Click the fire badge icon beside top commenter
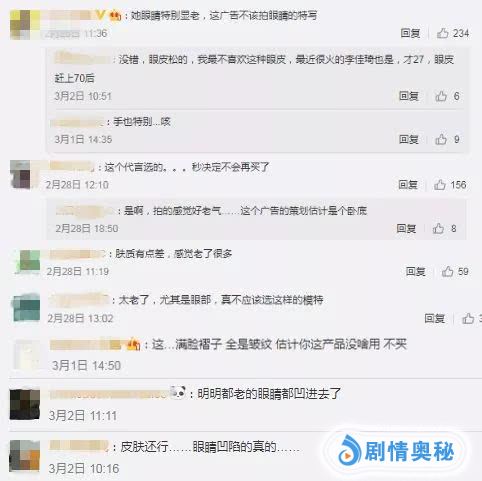 click(x=115, y=15)
